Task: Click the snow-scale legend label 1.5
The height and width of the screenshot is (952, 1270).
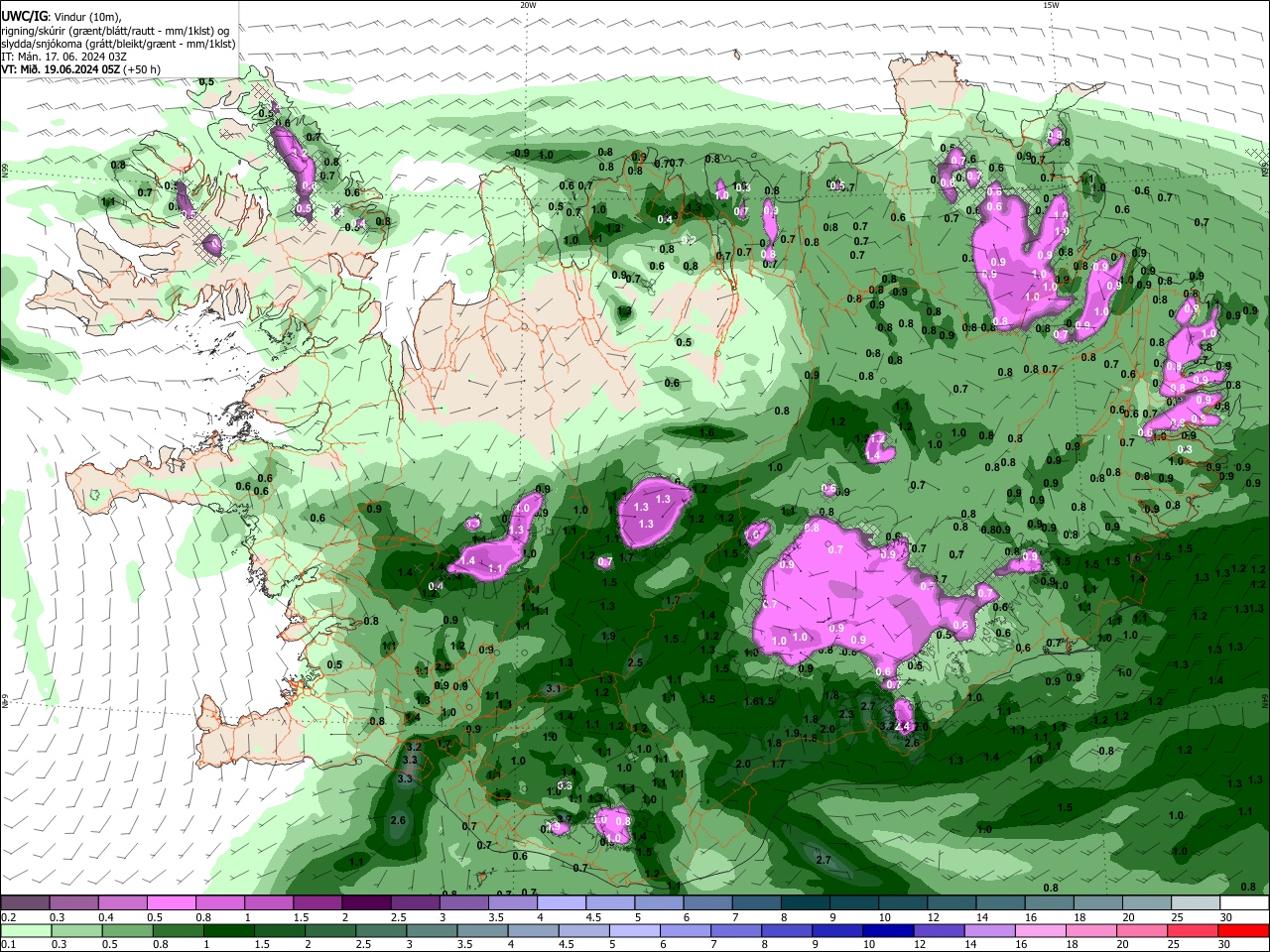Action: point(301,917)
